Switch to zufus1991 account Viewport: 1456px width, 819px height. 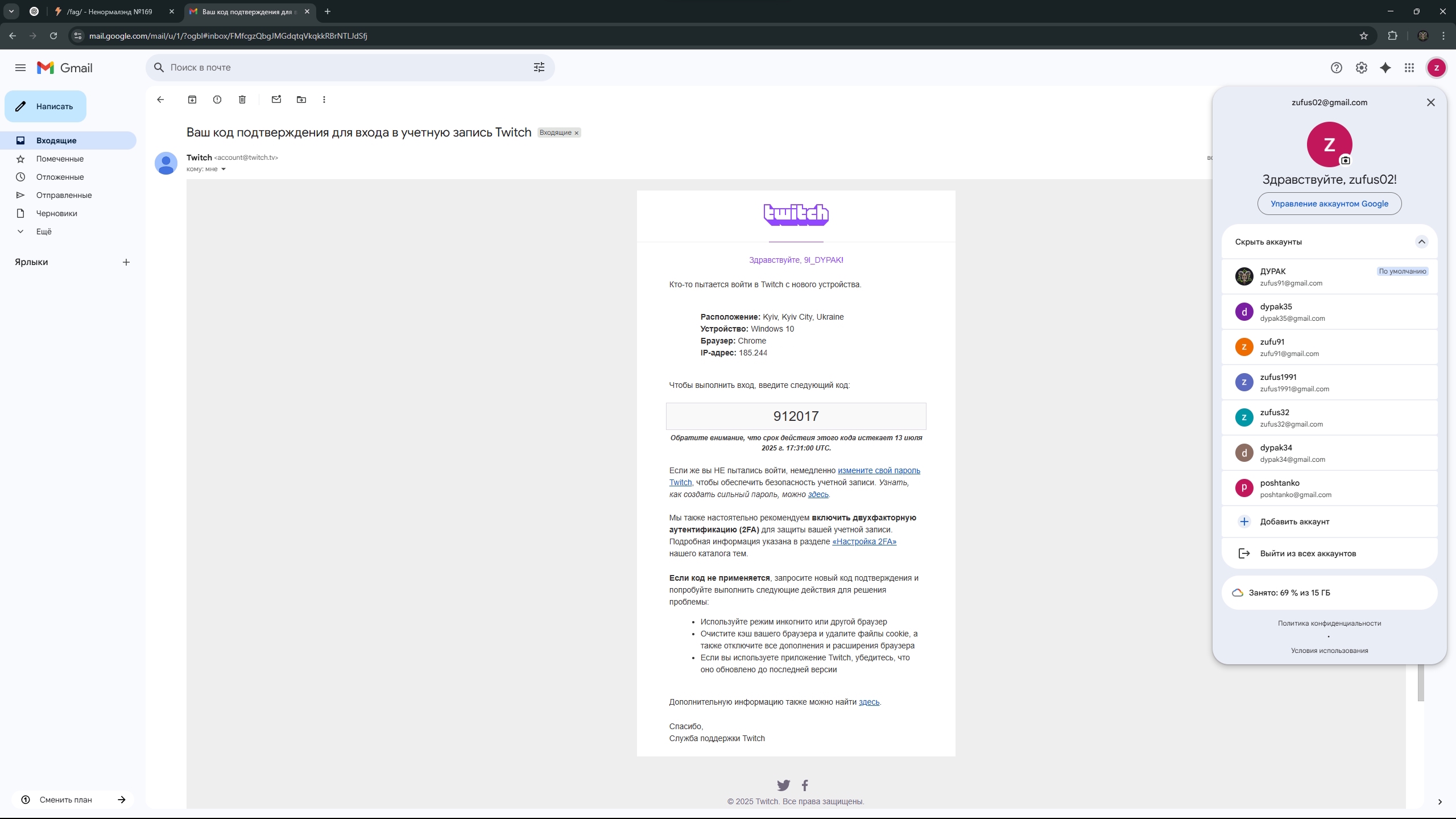click(x=1330, y=382)
